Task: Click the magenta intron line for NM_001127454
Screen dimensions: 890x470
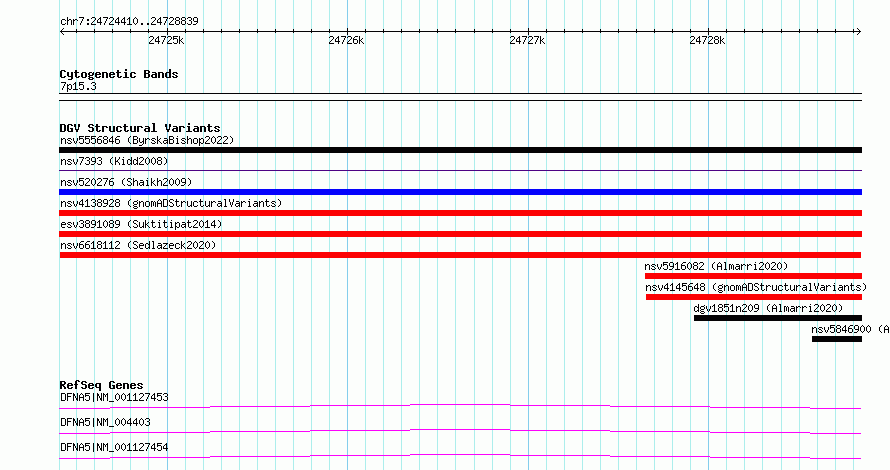Action: pos(460,456)
